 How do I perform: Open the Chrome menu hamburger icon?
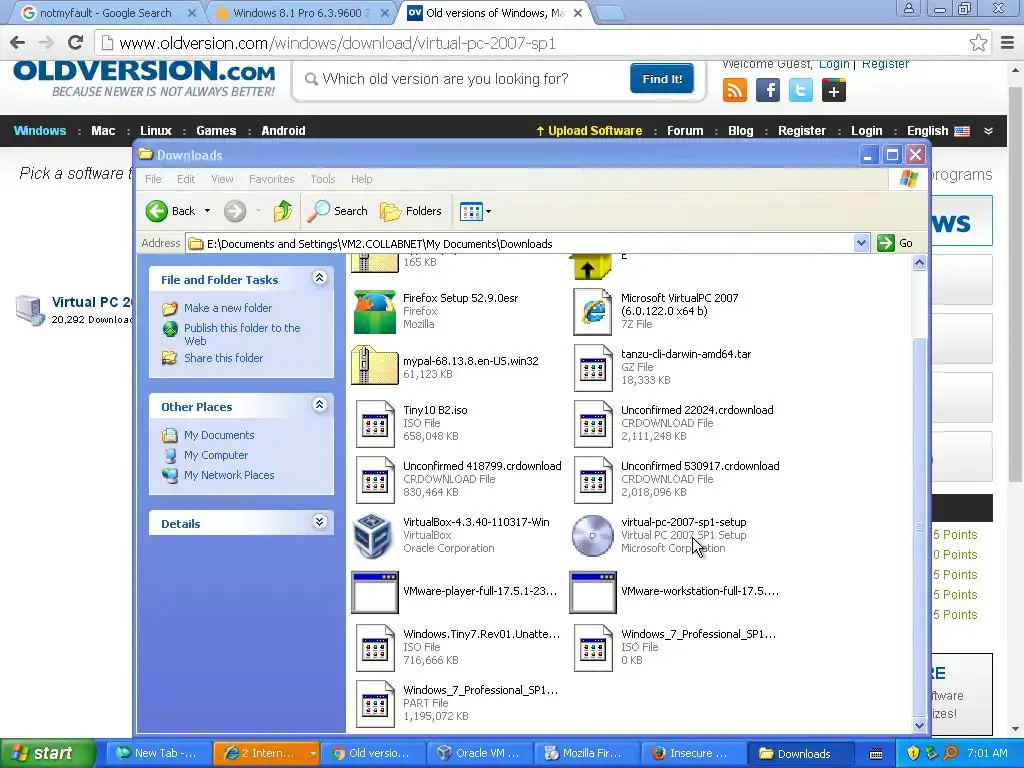pos(1008,43)
